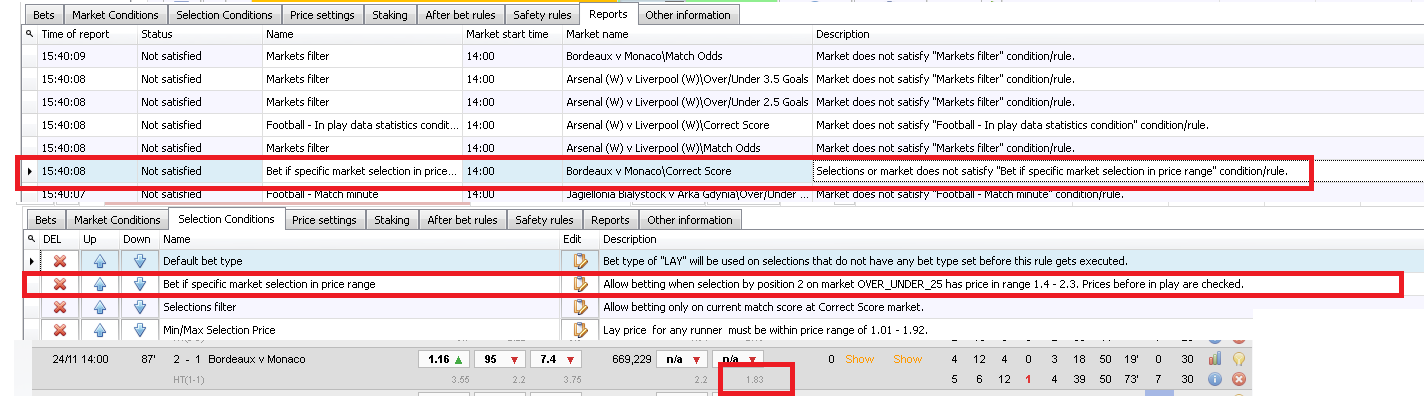Sort reports by Market name column
This screenshot has height=396, width=1424.
point(687,34)
